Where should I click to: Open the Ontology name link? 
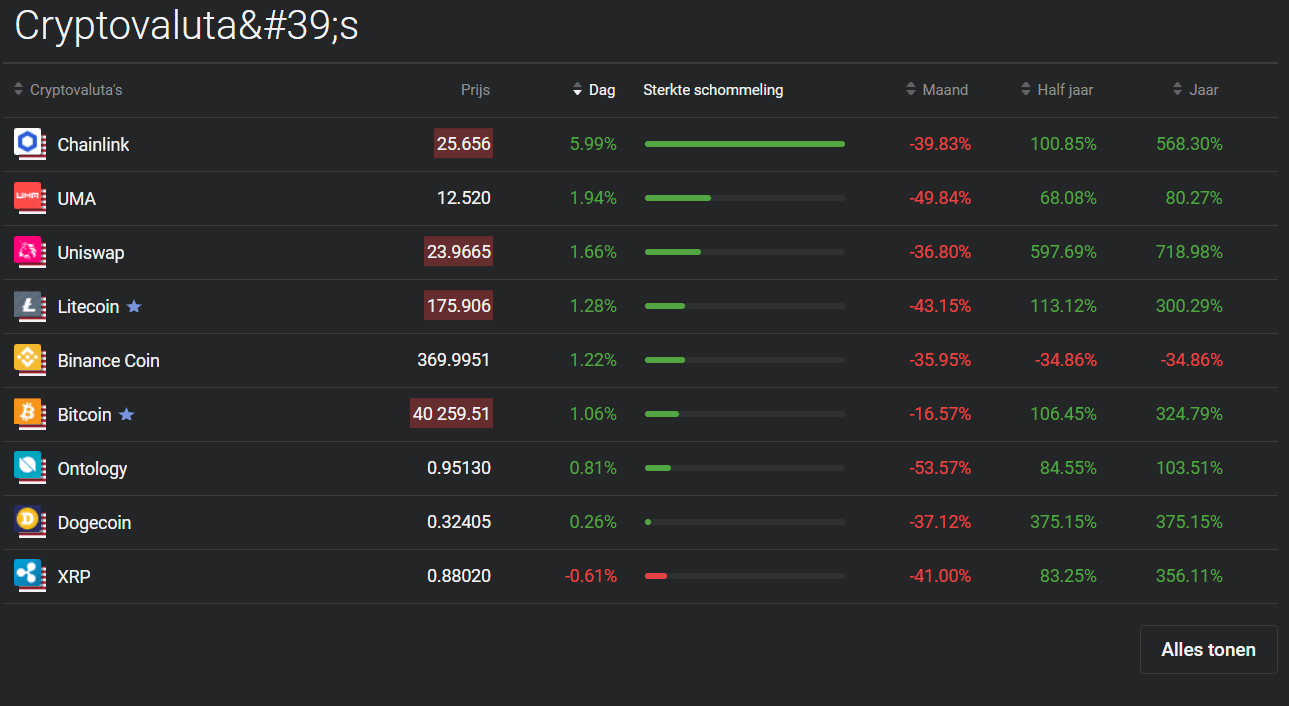coord(92,469)
